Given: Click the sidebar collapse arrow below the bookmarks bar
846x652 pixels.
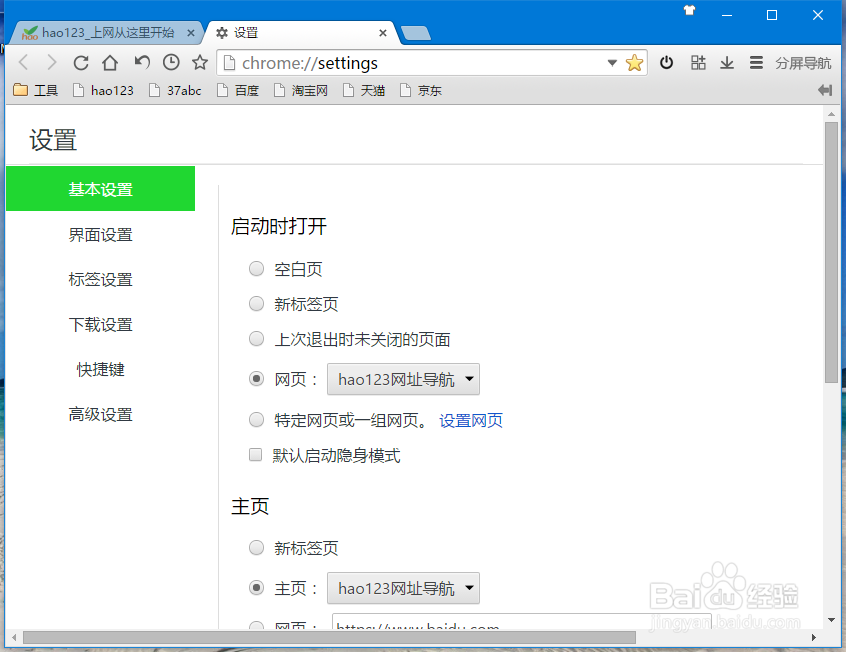Looking at the screenshot, I should (824, 90).
